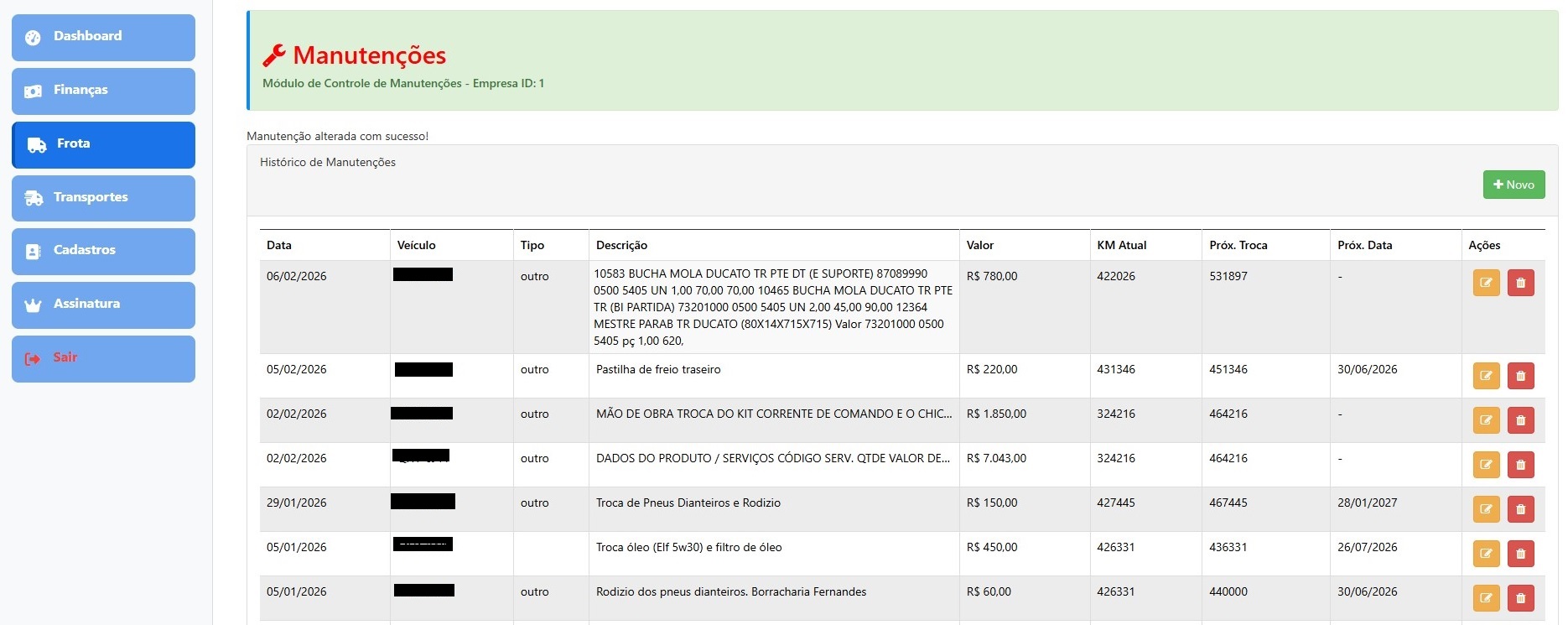1568x625 pixels.
Task: Open the Dashboard menu
Action: (103, 37)
